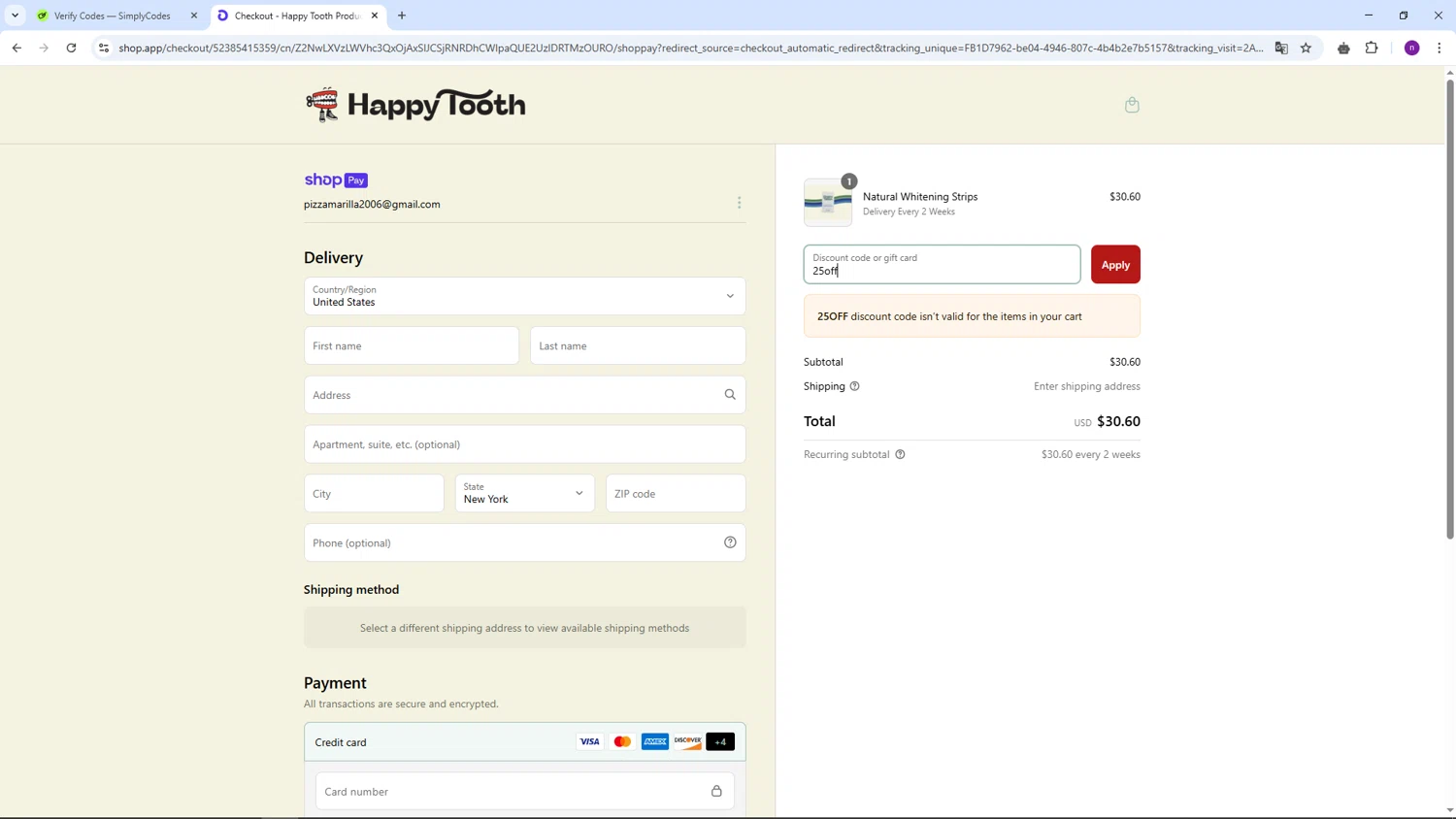View site information icon in address bar

point(104,48)
